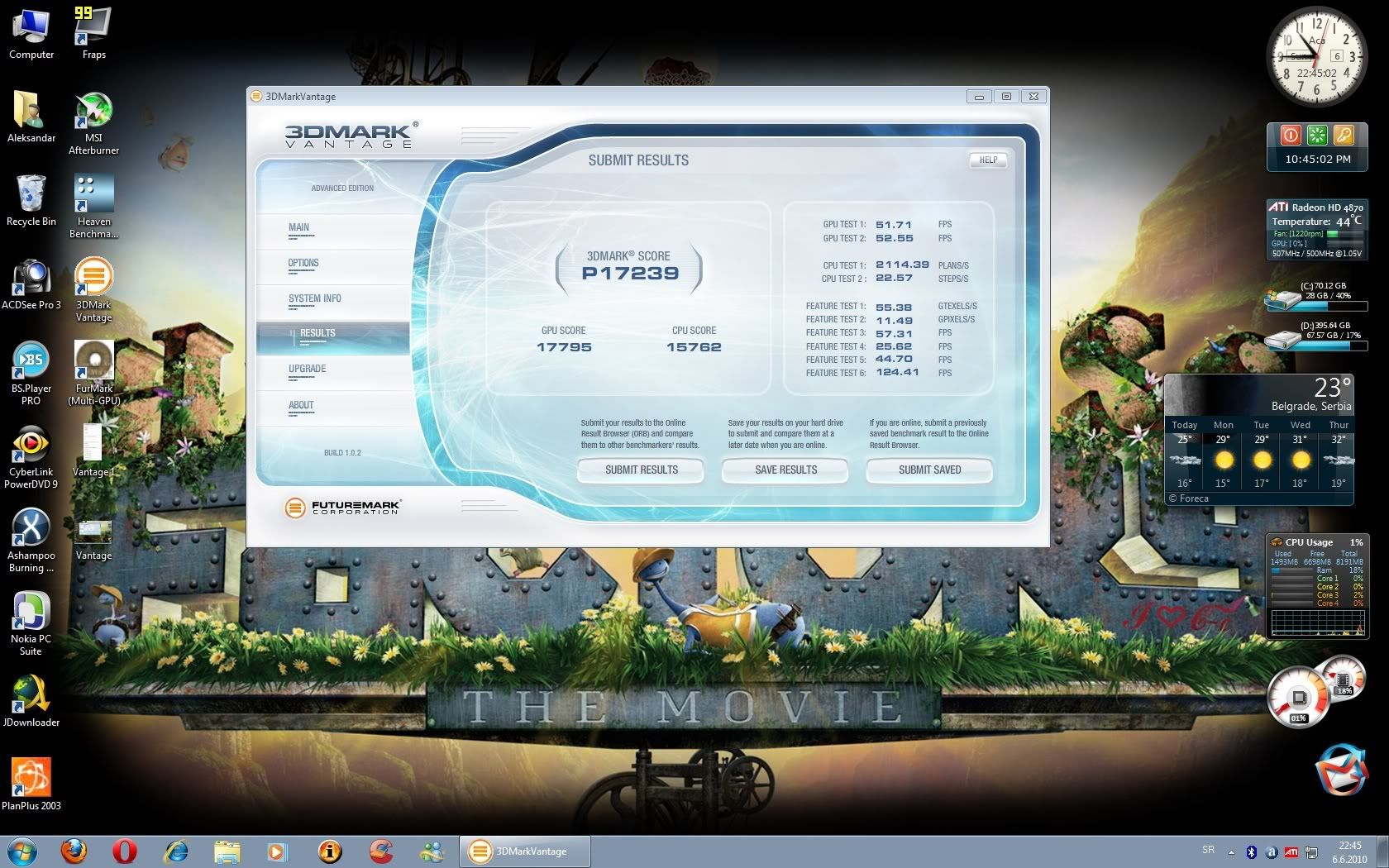Launch FurMark (Multi-GPU) shortcut
The height and width of the screenshot is (868, 1389).
[x=93, y=373]
